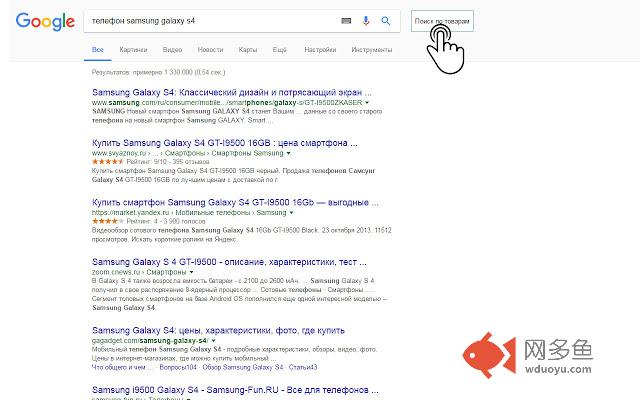Open the 'Статьи43' sitelink
The width and height of the screenshot is (640, 400).
click(303, 367)
